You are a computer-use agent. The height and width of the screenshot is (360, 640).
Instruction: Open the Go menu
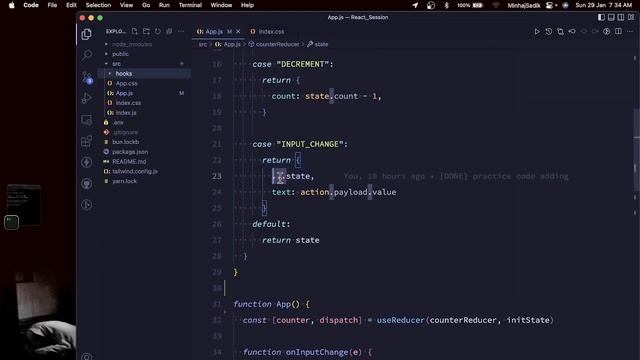(146, 5)
